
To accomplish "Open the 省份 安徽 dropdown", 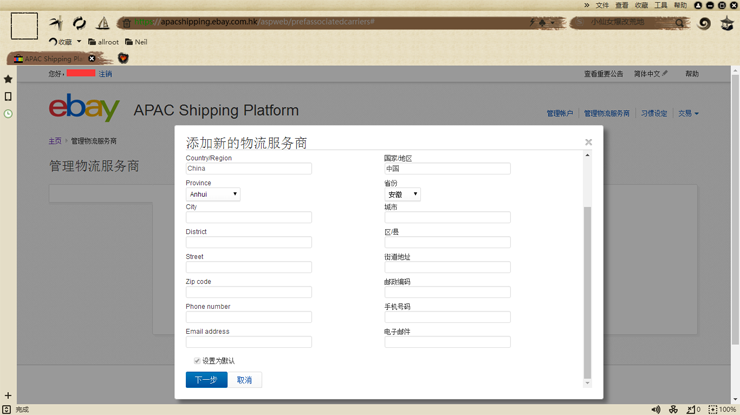I will pos(402,194).
